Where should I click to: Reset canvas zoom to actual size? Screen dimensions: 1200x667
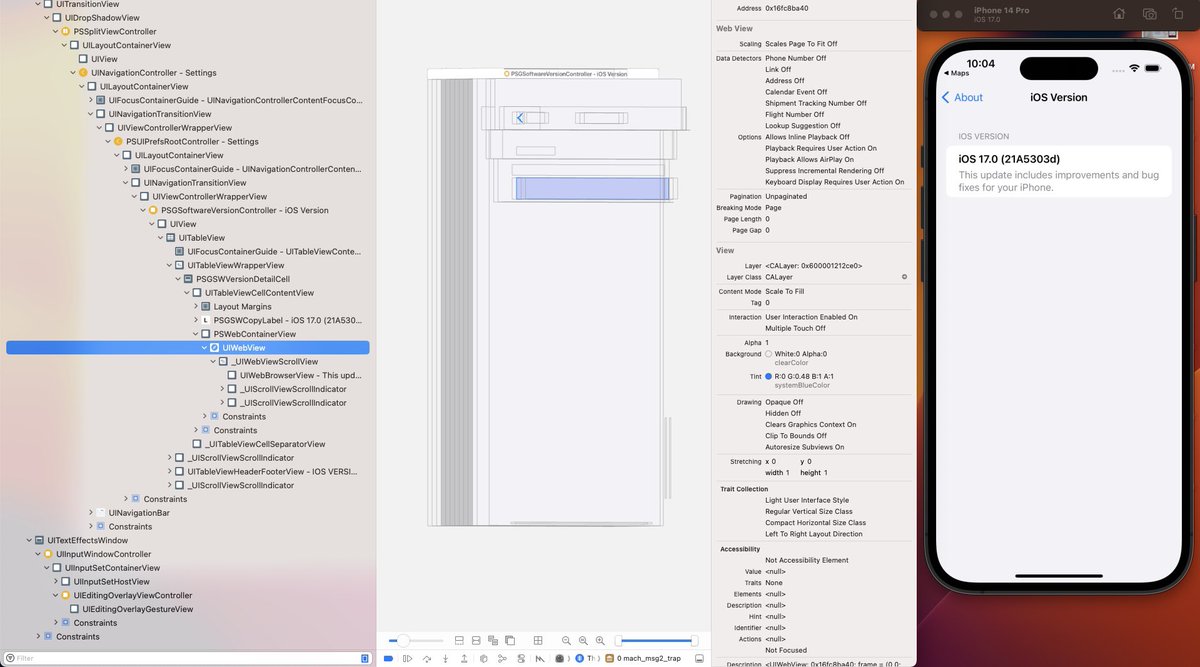[x=583, y=640]
